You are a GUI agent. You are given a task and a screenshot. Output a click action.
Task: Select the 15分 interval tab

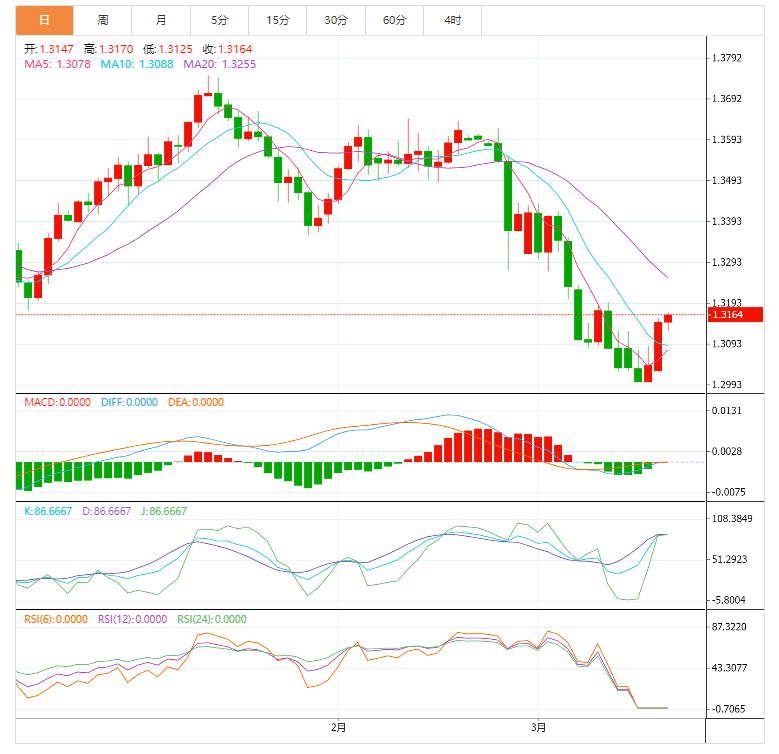(x=278, y=20)
